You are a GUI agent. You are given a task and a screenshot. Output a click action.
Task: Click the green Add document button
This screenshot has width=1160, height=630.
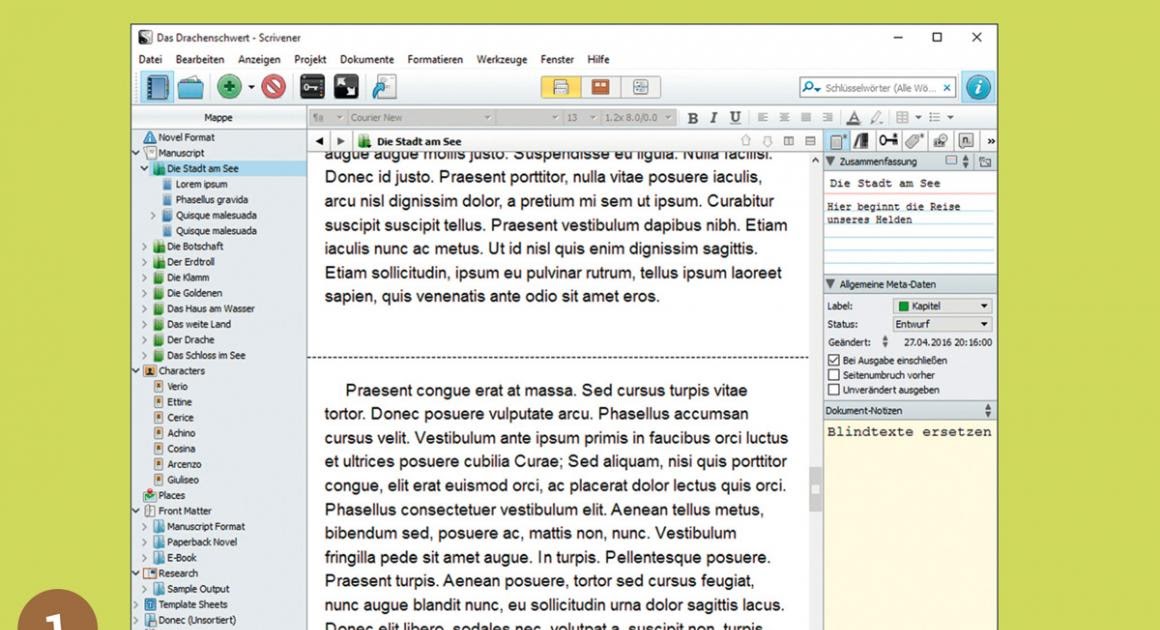coord(229,87)
